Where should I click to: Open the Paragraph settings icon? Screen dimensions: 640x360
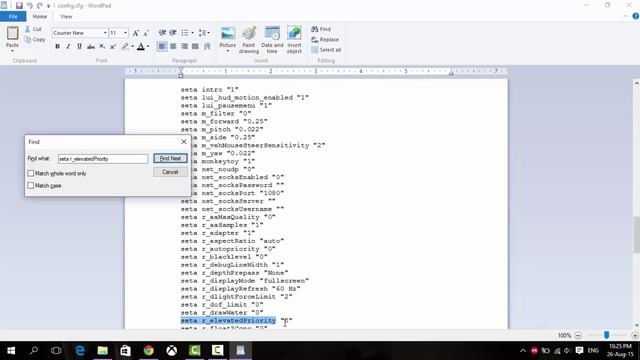[x=207, y=47]
